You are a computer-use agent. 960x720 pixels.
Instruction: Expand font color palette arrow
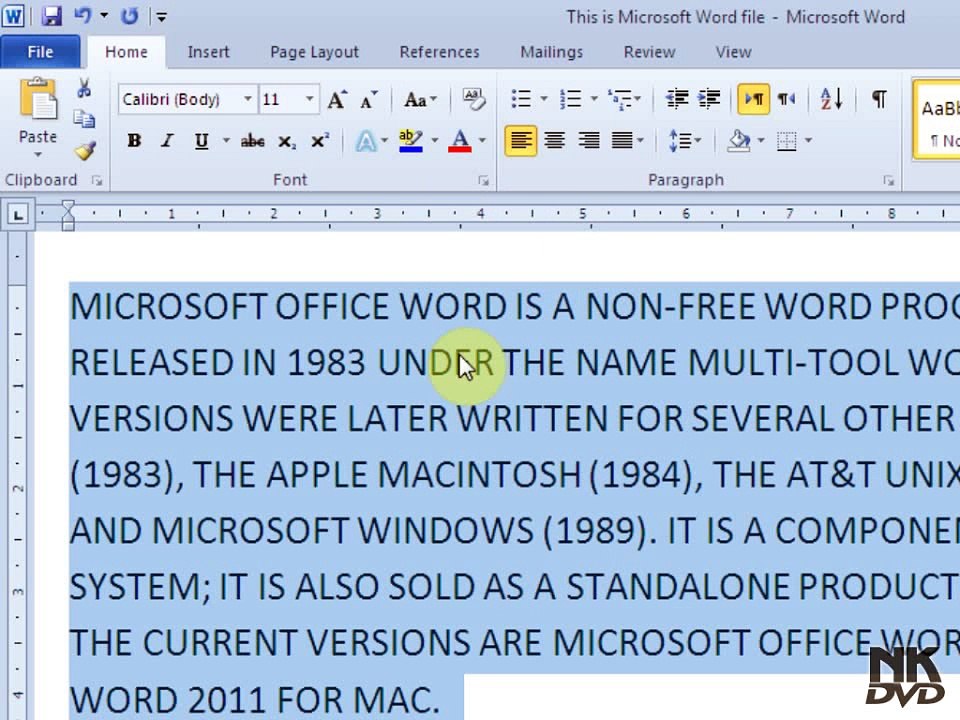[x=483, y=141]
